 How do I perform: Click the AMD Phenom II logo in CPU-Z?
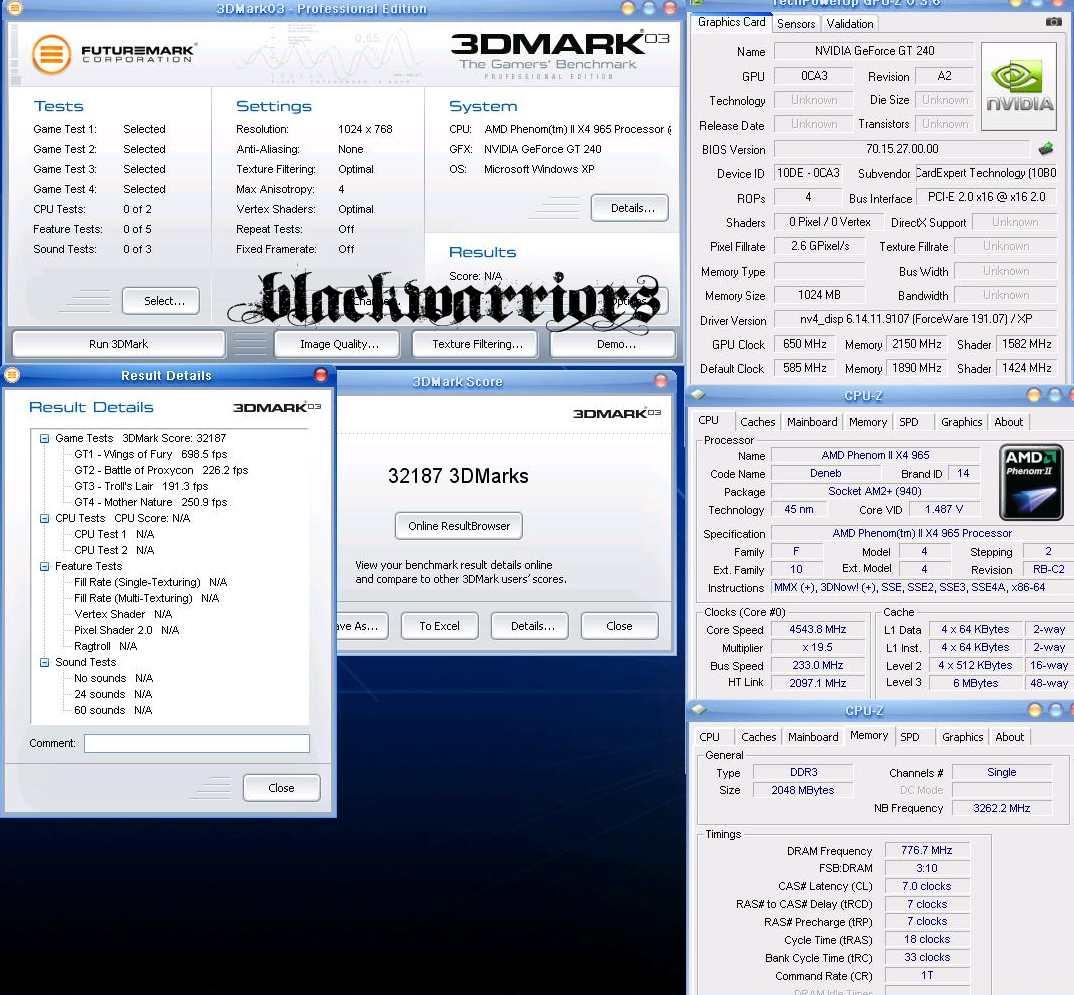pos(1032,482)
